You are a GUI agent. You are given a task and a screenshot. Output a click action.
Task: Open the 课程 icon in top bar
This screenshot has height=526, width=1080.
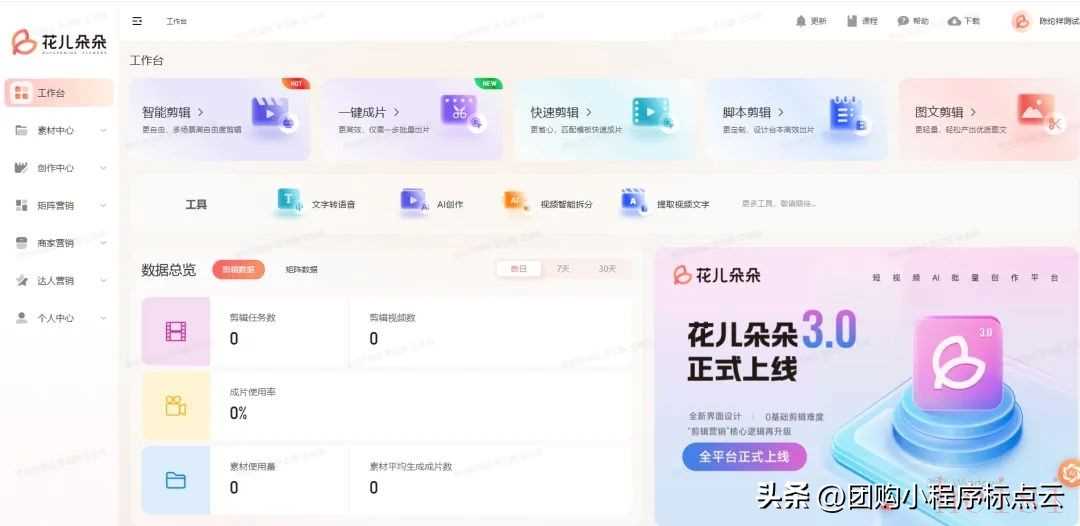click(852, 21)
